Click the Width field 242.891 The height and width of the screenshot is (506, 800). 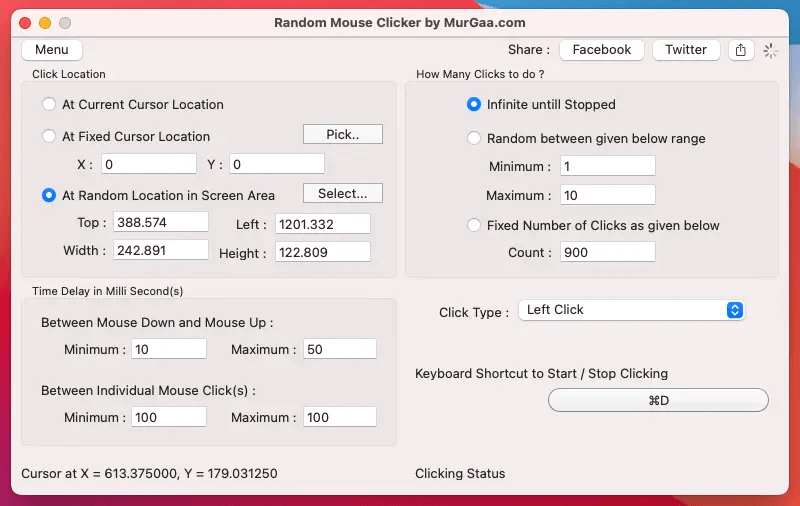pos(161,250)
